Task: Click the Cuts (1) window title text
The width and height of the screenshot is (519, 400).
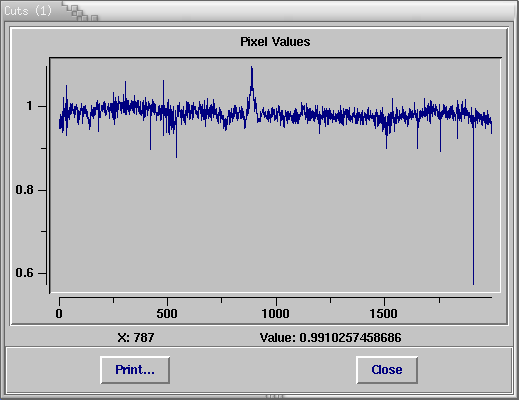Action: coord(28,11)
